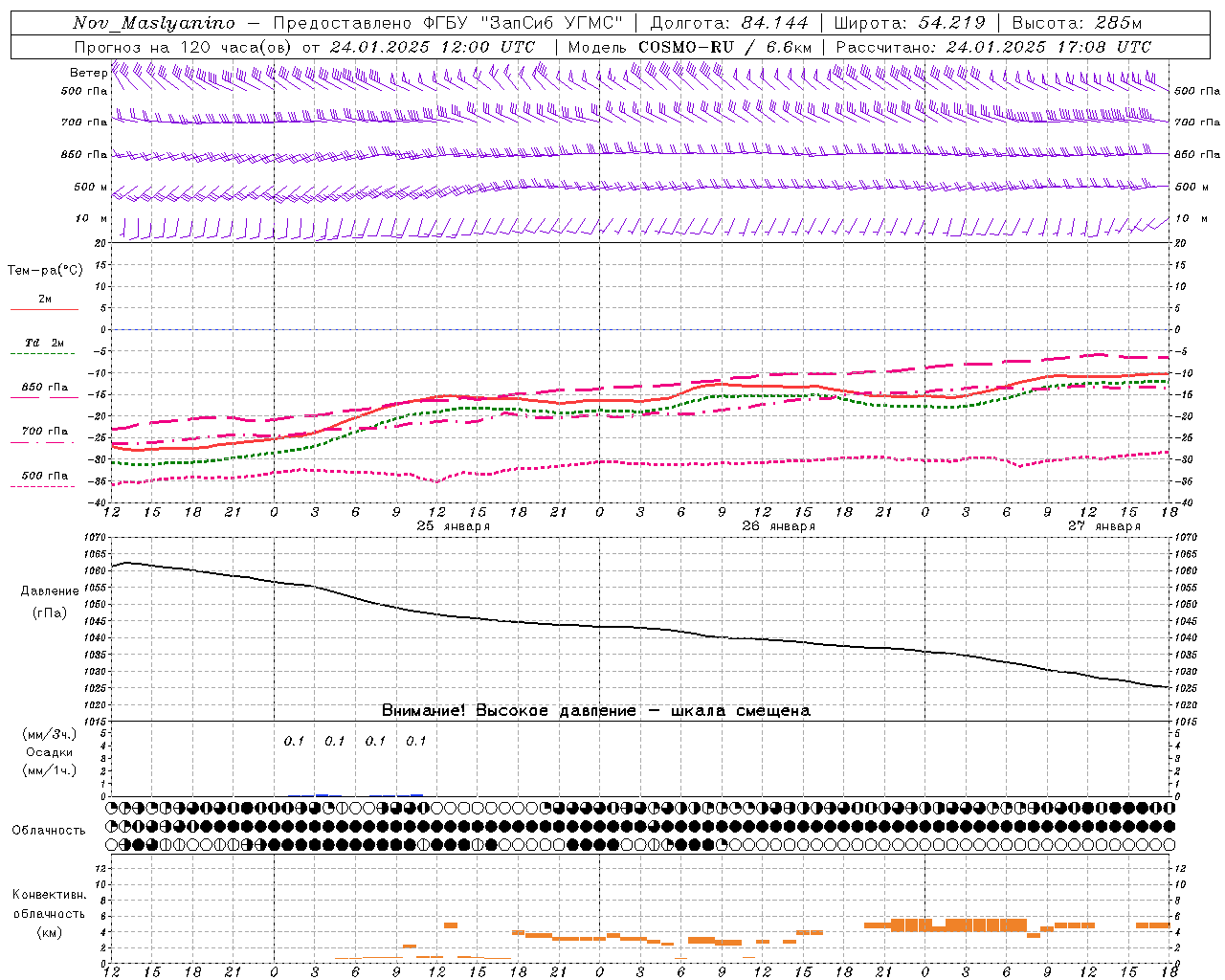Click the Облачность cloudiness label
Image resolution: width=1225 pixels, height=980 pixels.
point(49,831)
